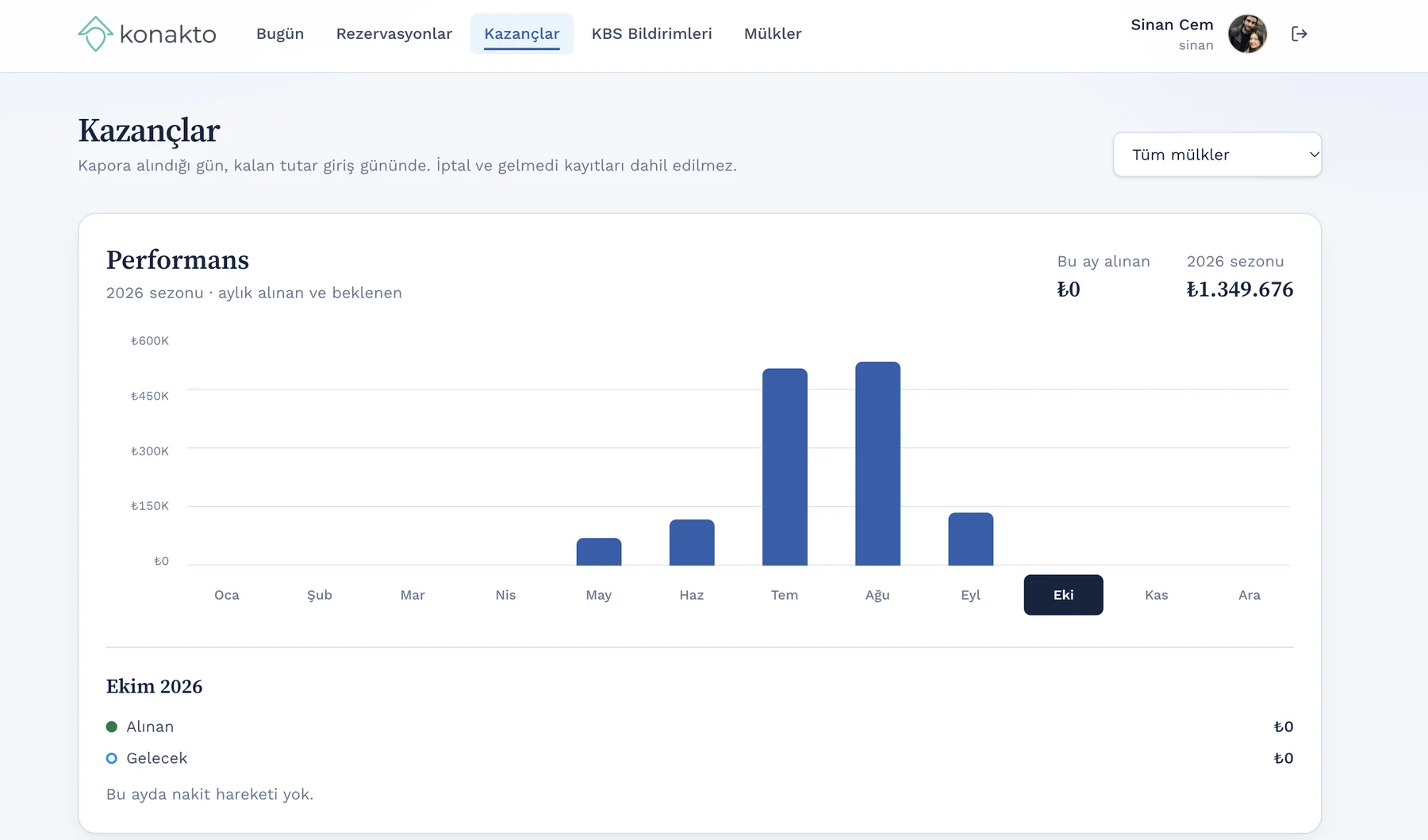The width and height of the screenshot is (1428, 840).
Task: Click the Haz bar in chart
Action: (692, 543)
